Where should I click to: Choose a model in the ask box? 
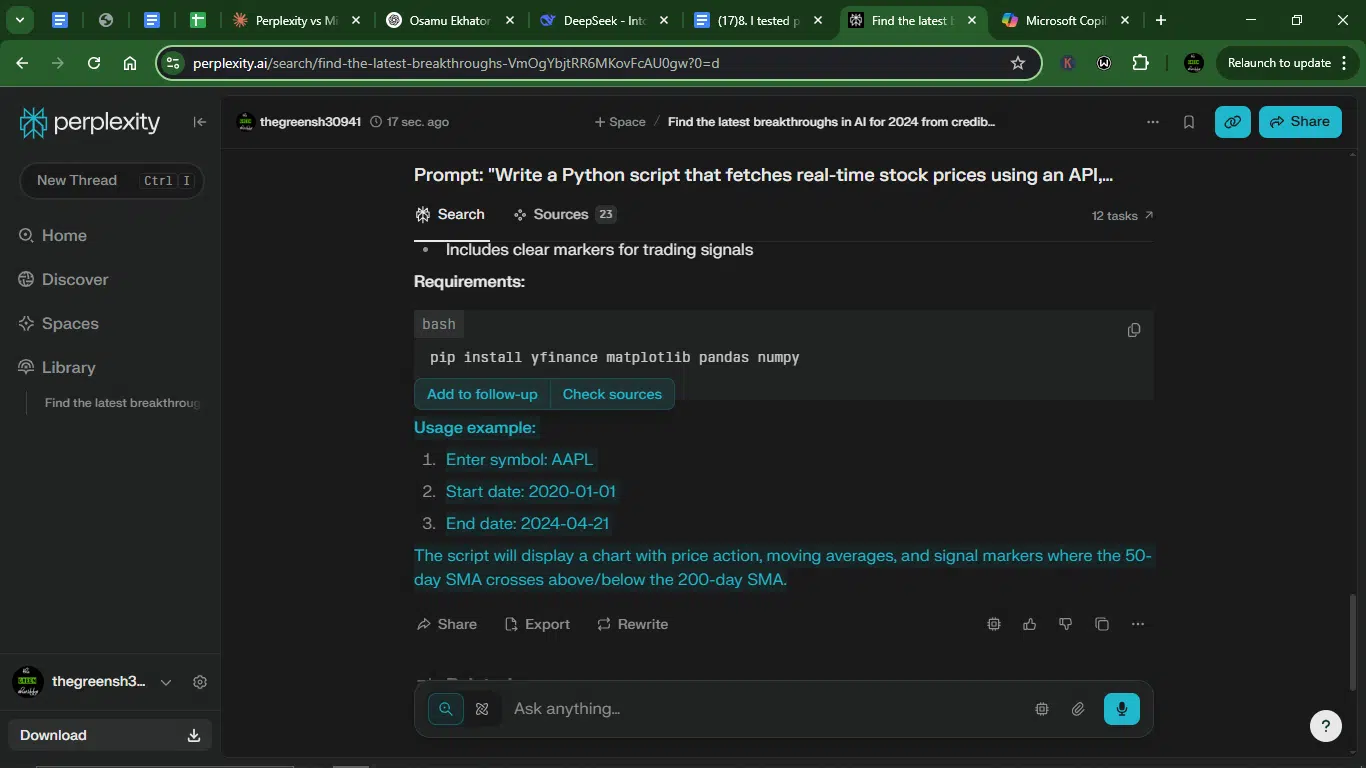point(1042,709)
